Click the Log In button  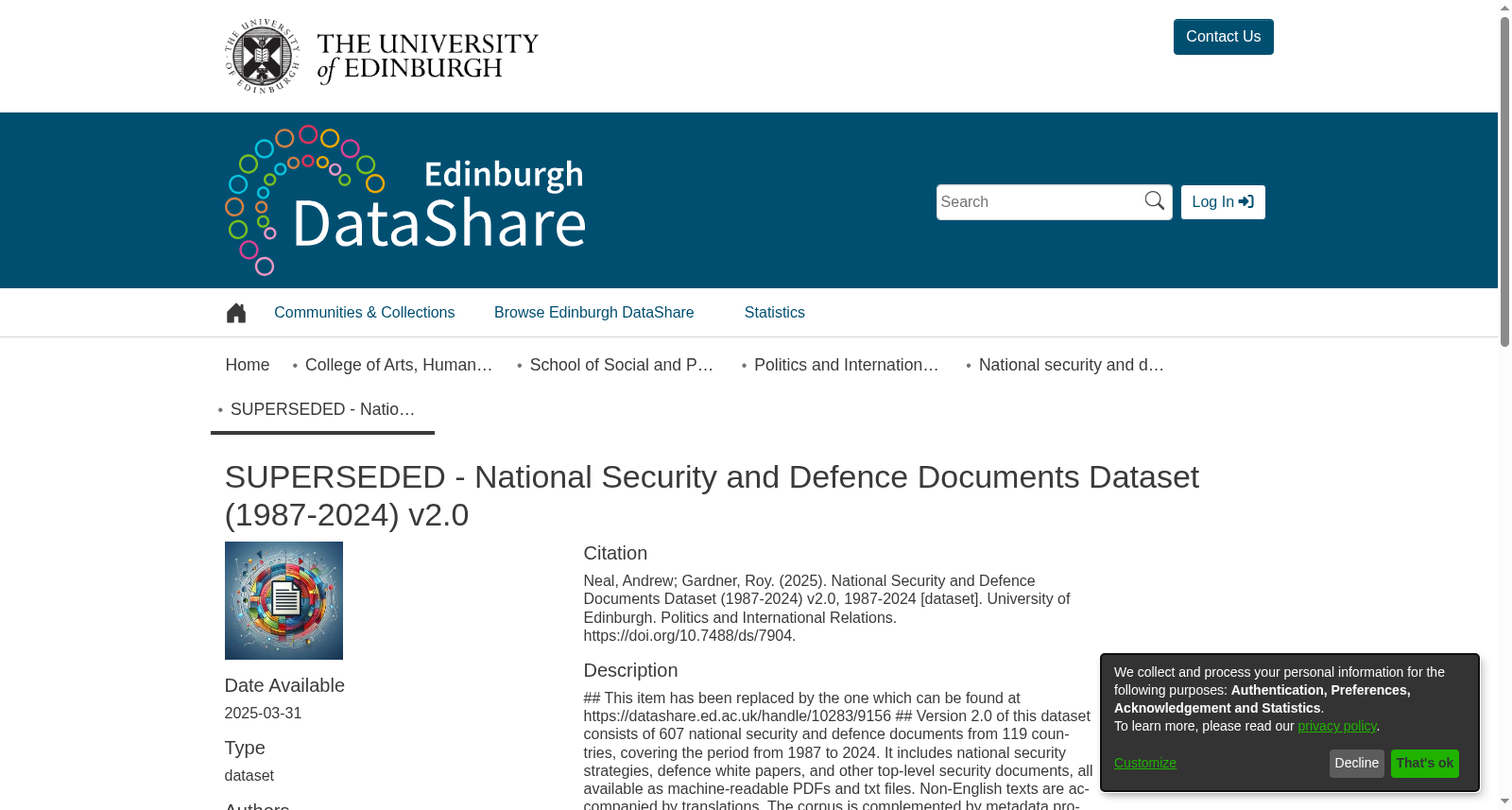1223,202
